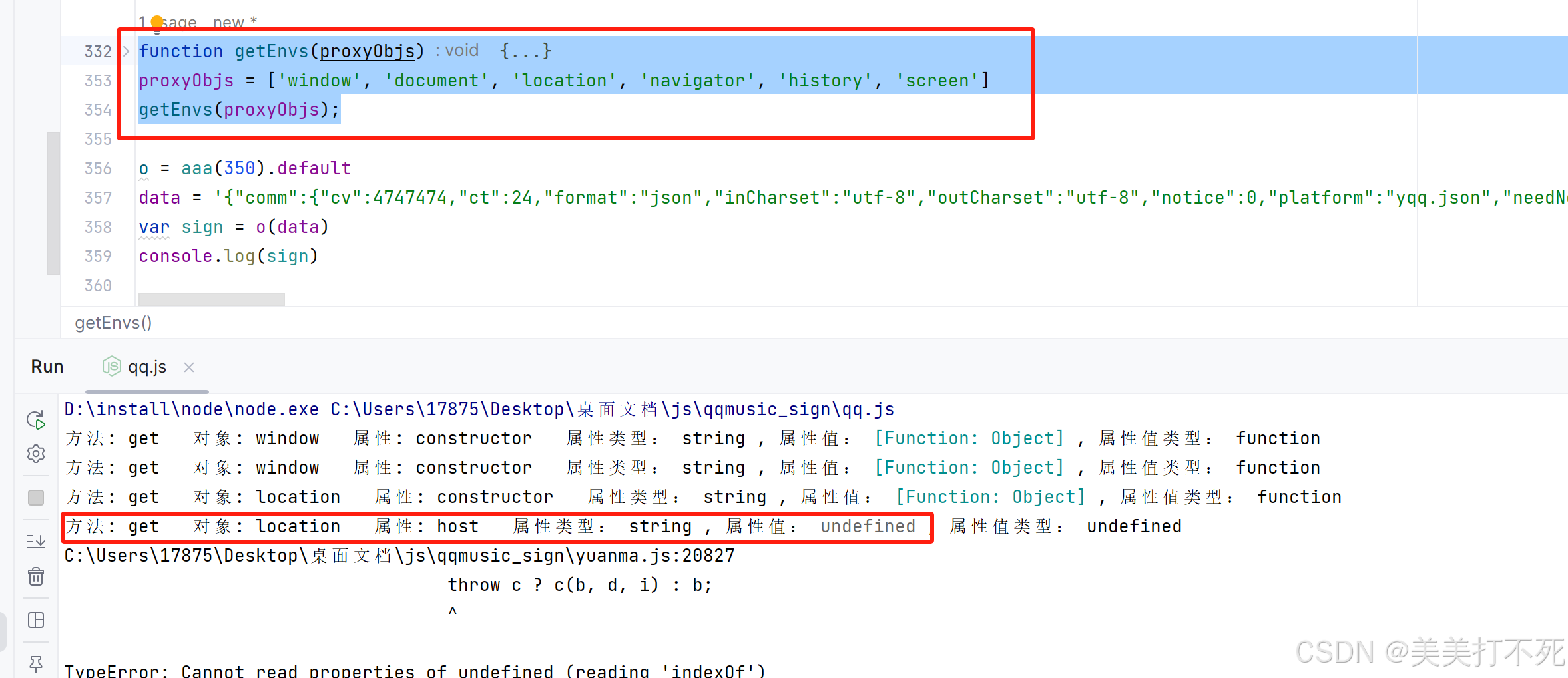Click the 'host' property in console output
1568x678 pixels.
click(457, 526)
